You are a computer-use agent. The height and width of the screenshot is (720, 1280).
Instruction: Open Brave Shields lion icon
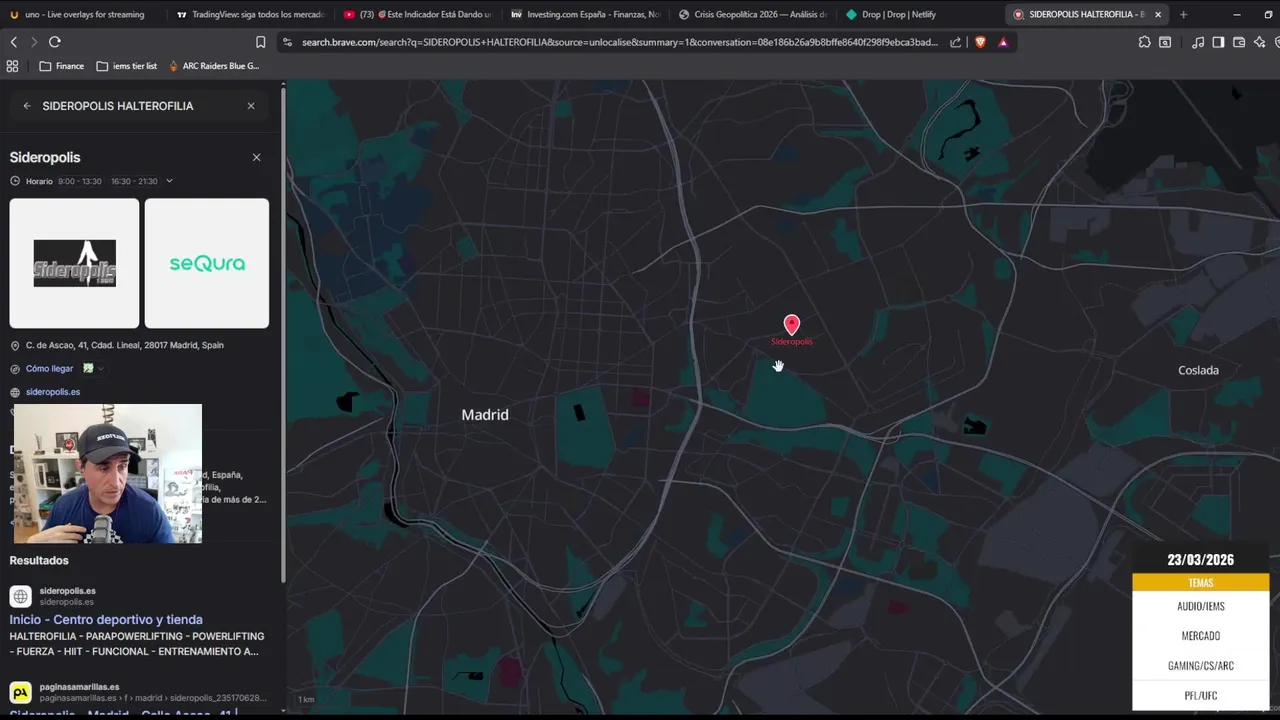pos(980,42)
